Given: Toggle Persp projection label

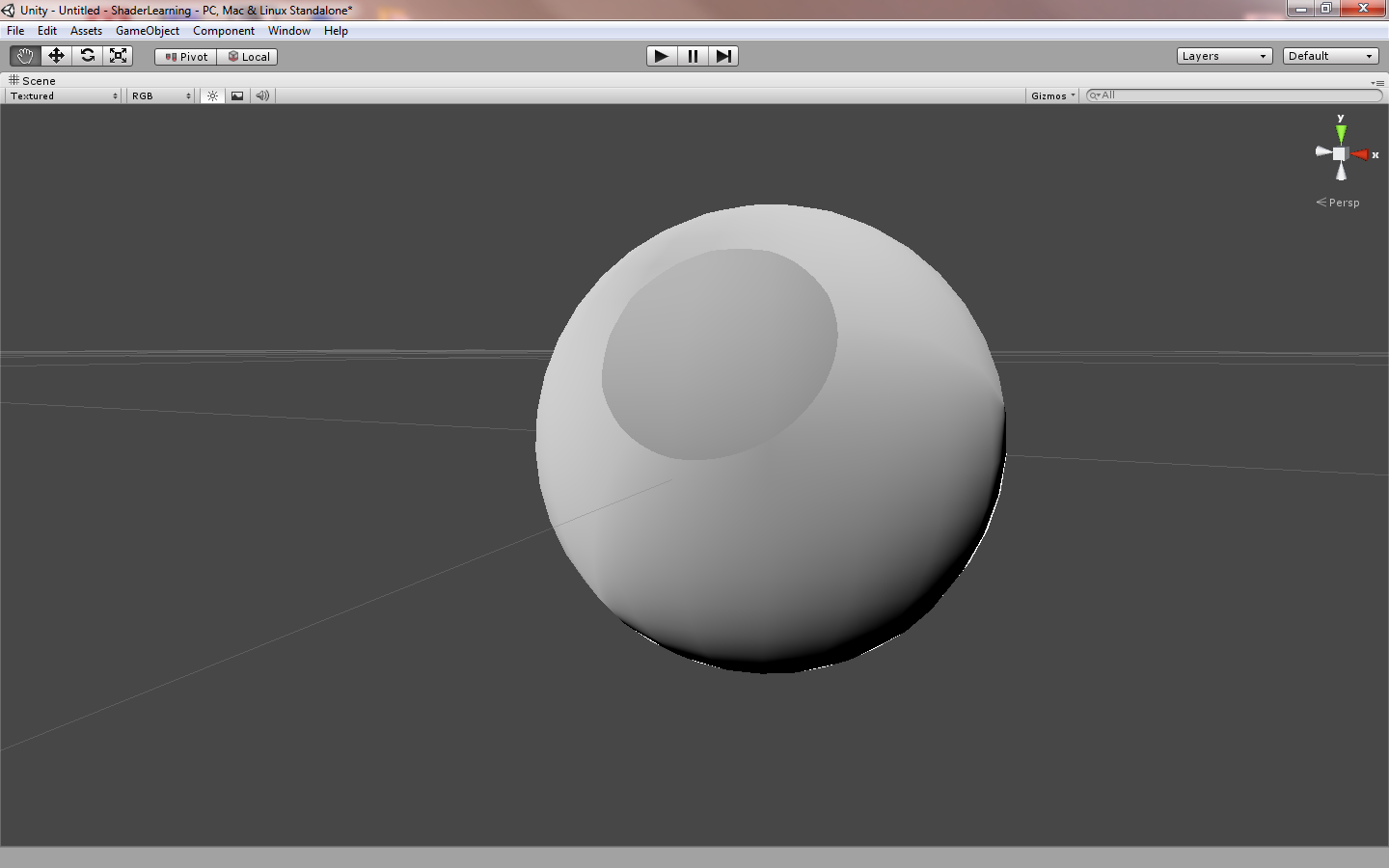Looking at the screenshot, I should click(1338, 203).
